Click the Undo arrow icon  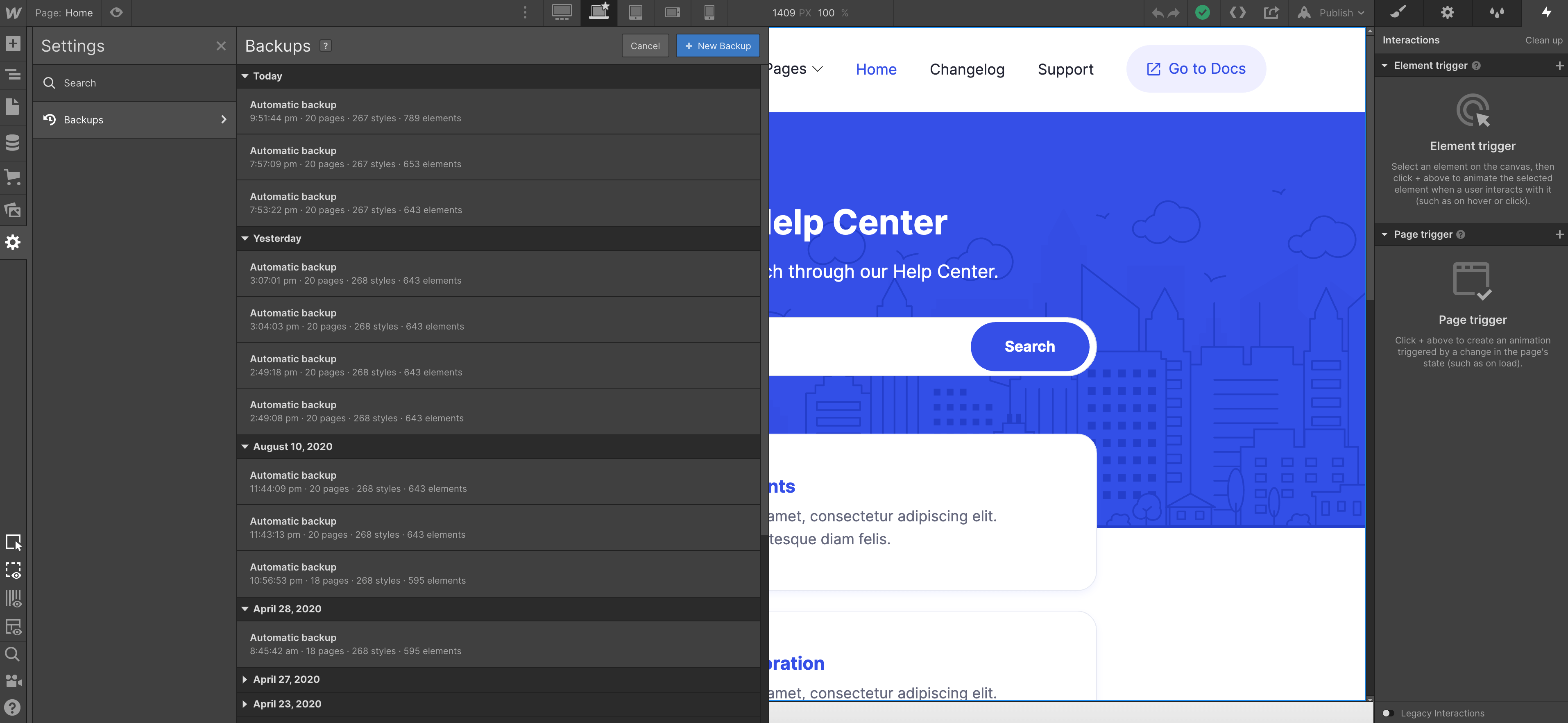tap(1158, 12)
